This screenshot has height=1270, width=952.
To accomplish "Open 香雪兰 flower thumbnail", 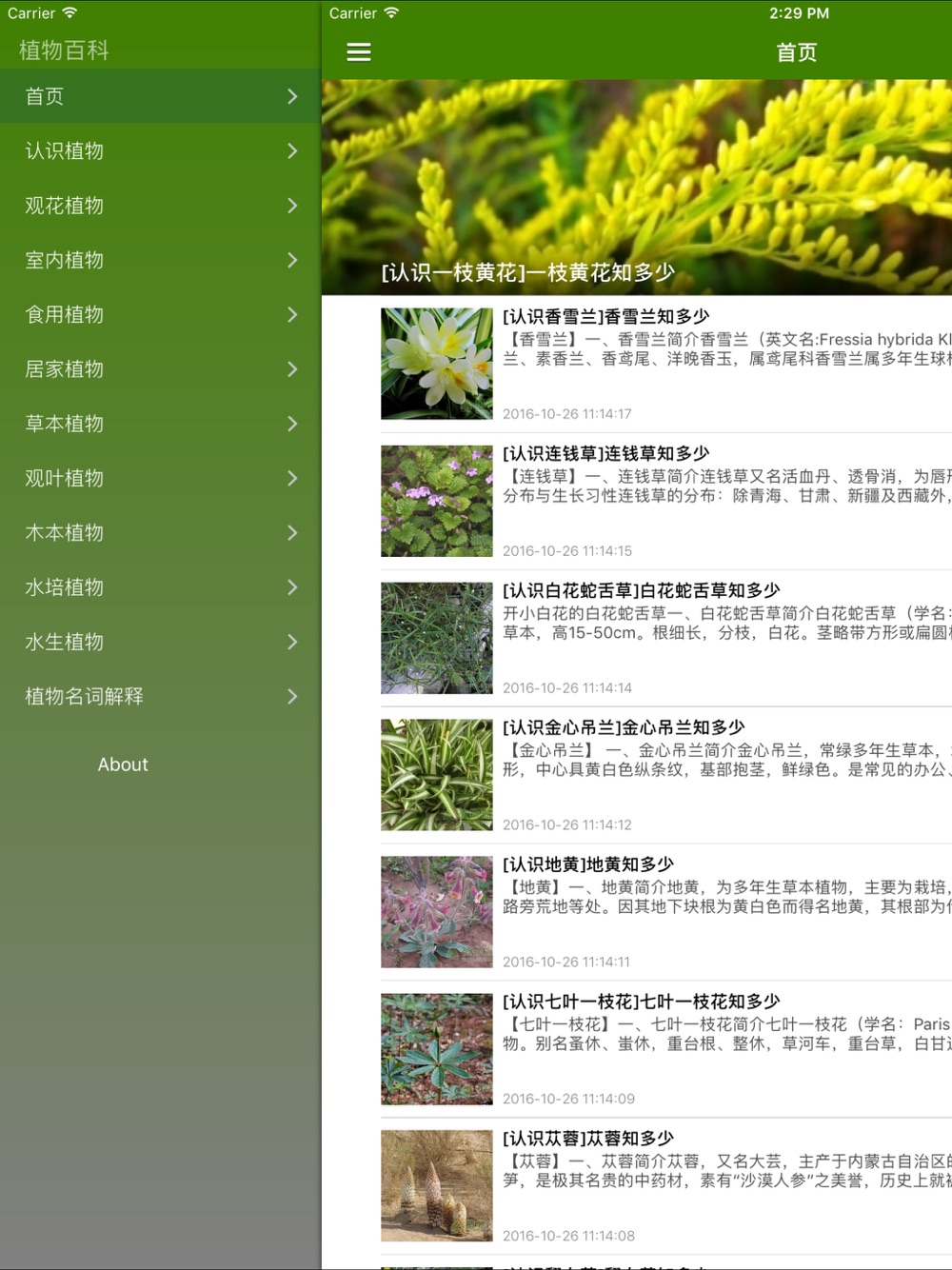I will pos(437,364).
